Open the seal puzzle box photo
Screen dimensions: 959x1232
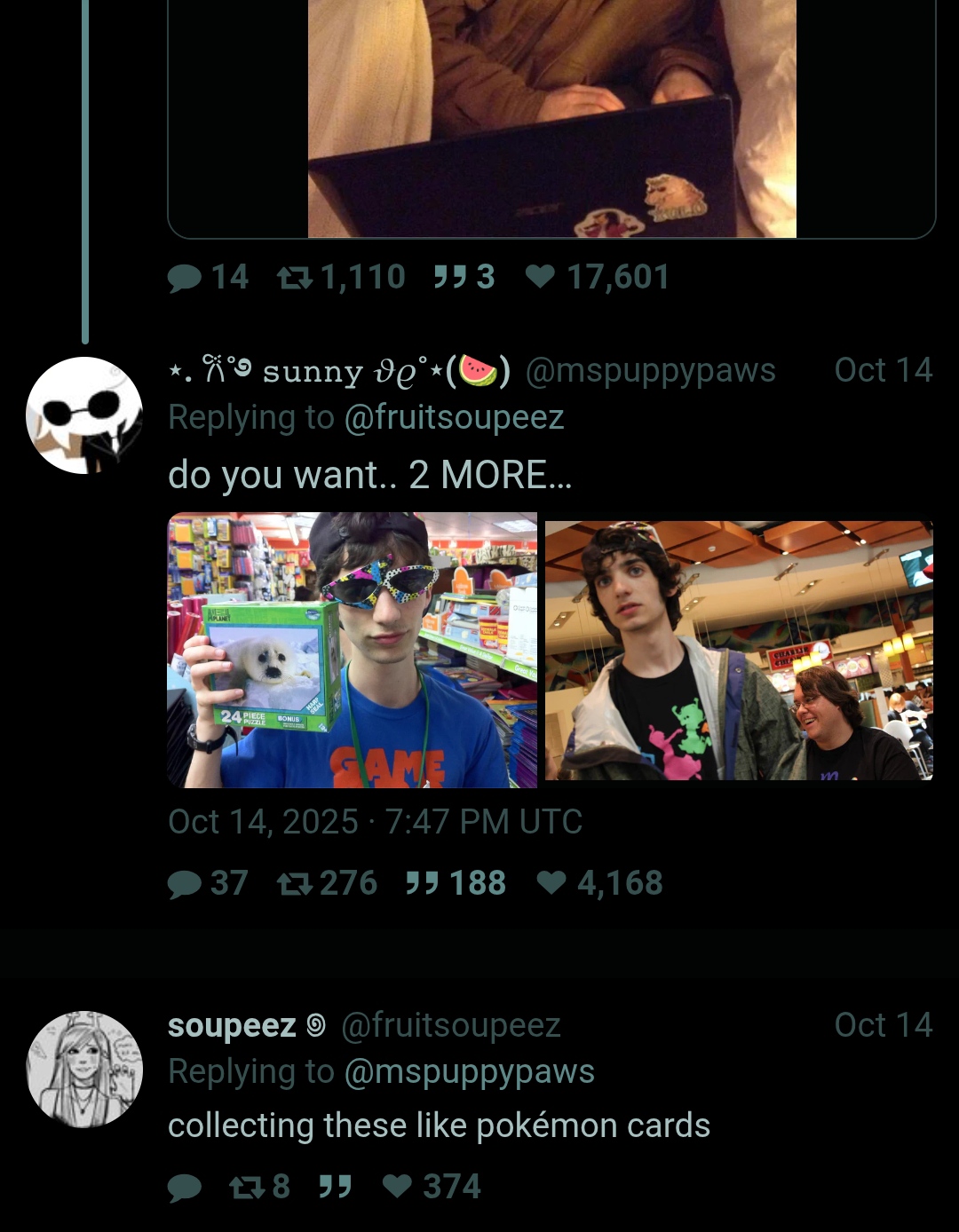click(x=353, y=650)
